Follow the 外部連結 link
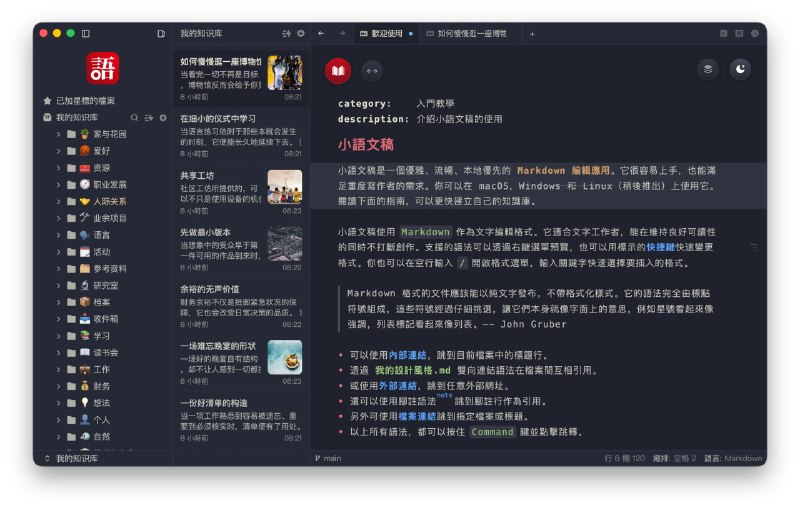800x510 pixels. (x=397, y=386)
